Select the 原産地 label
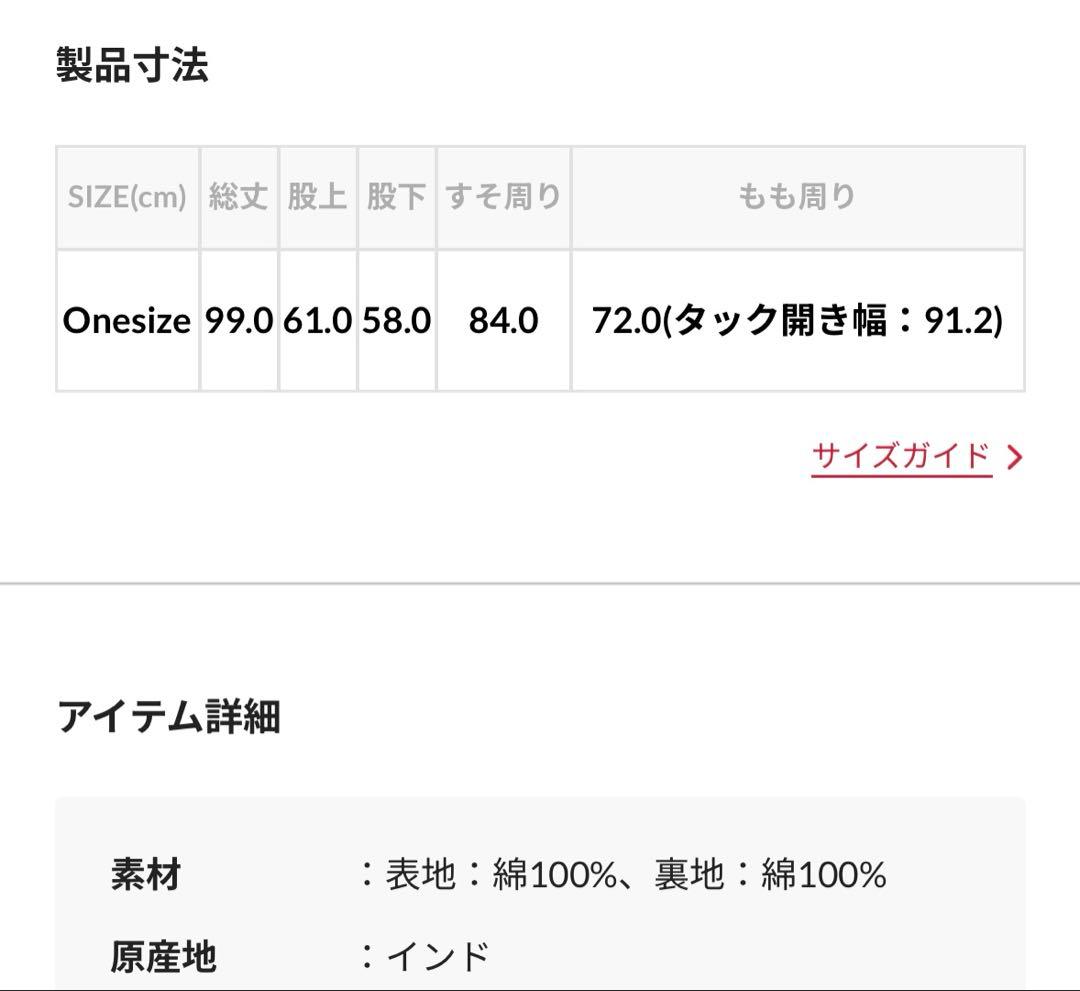The image size is (1080, 991). click(x=163, y=957)
